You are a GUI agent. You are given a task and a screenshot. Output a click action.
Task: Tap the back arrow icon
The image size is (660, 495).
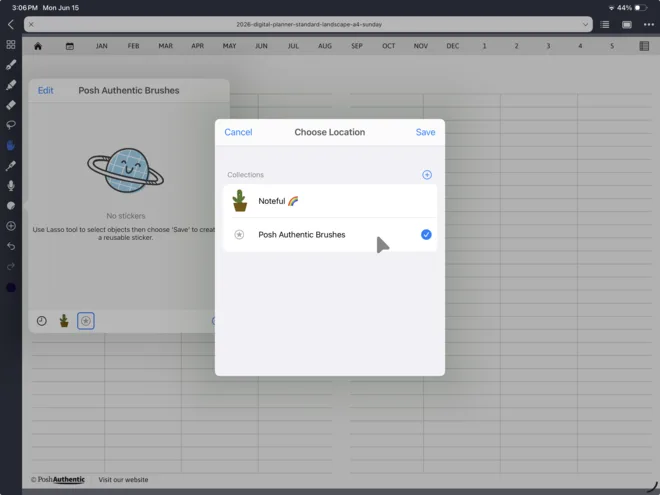click(11, 24)
